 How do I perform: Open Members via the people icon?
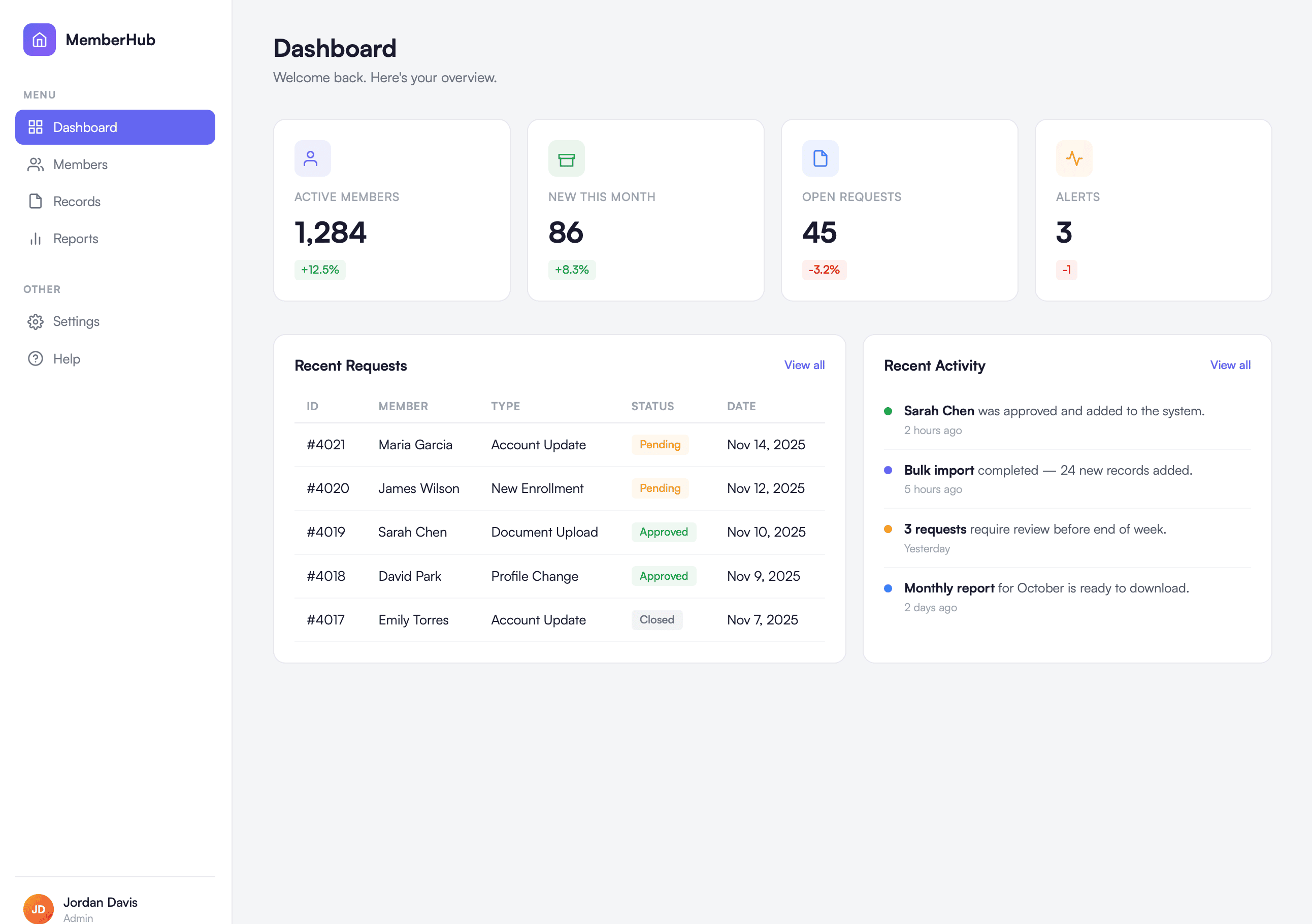click(x=35, y=164)
